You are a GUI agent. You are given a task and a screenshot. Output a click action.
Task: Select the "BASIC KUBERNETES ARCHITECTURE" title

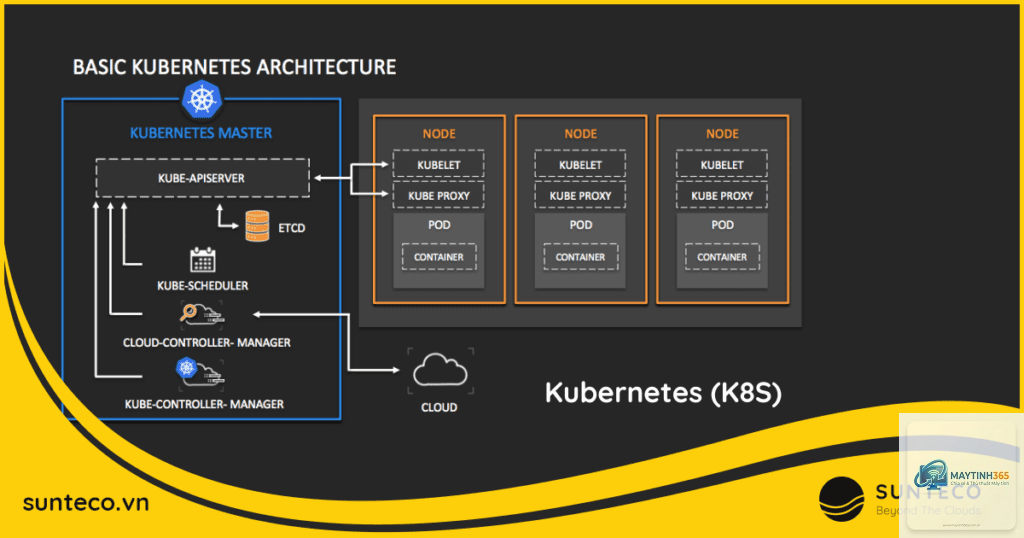coord(234,67)
